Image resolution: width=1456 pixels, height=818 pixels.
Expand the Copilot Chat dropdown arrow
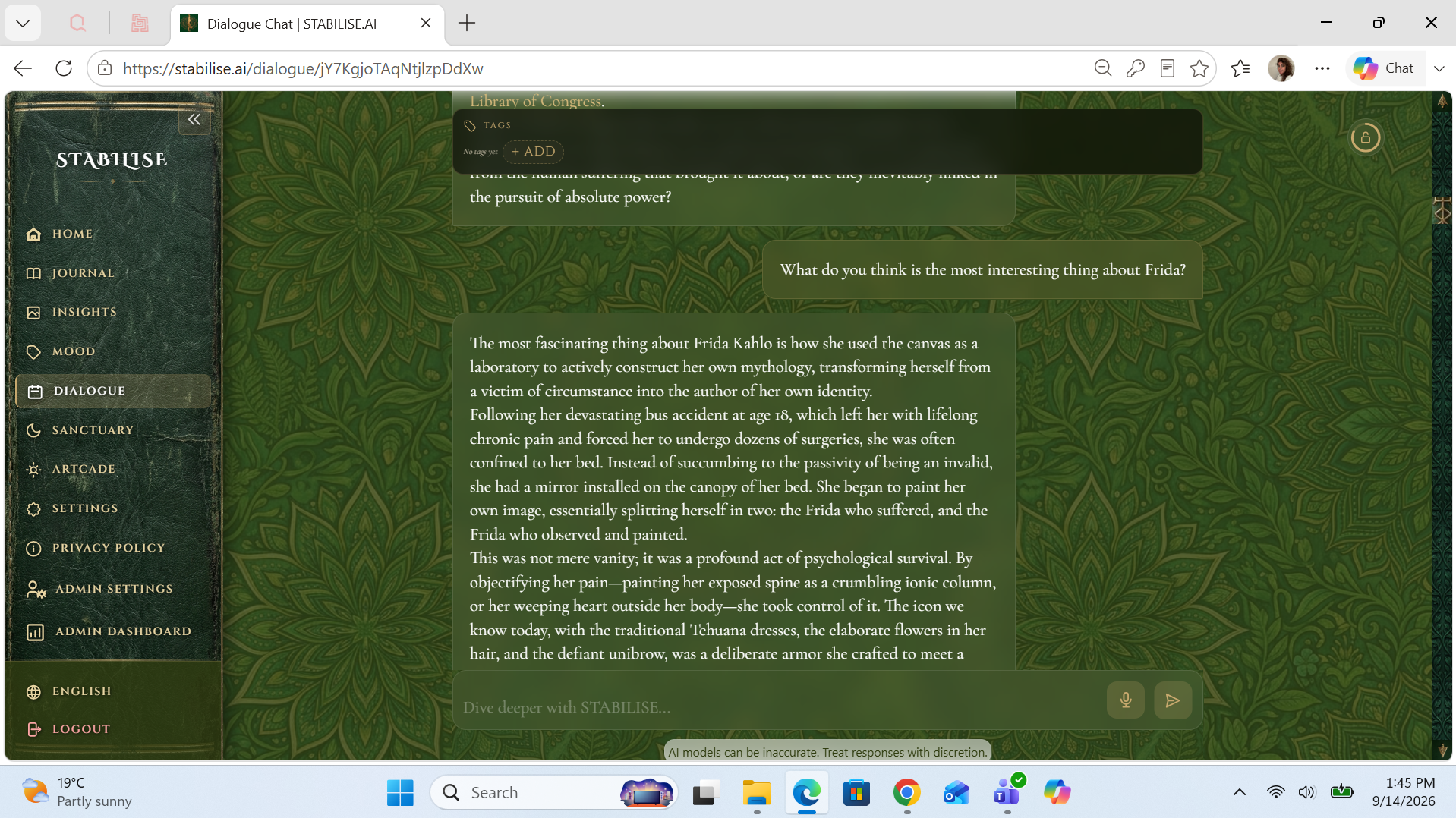click(x=1439, y=68)
